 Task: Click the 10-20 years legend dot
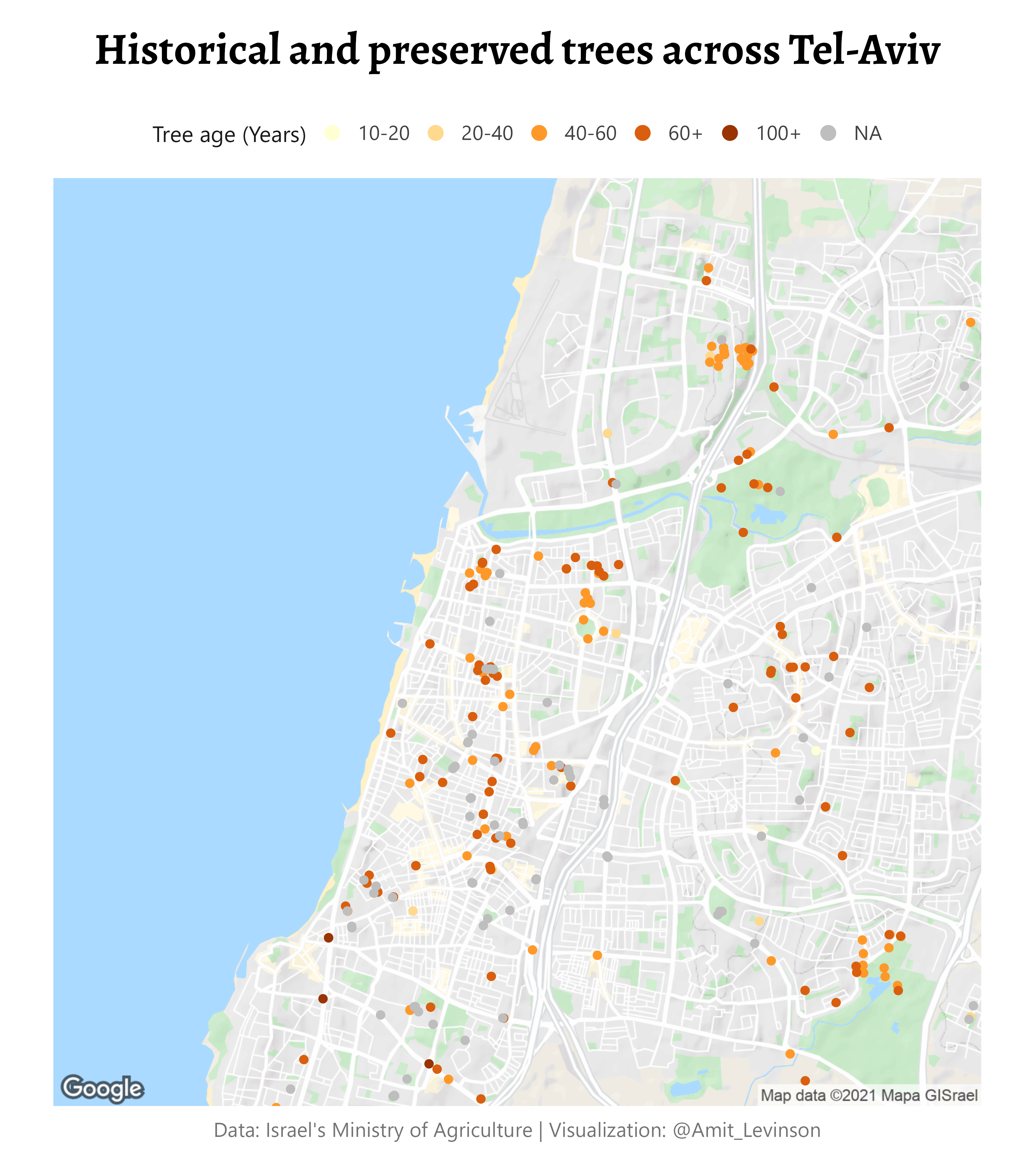333,133
